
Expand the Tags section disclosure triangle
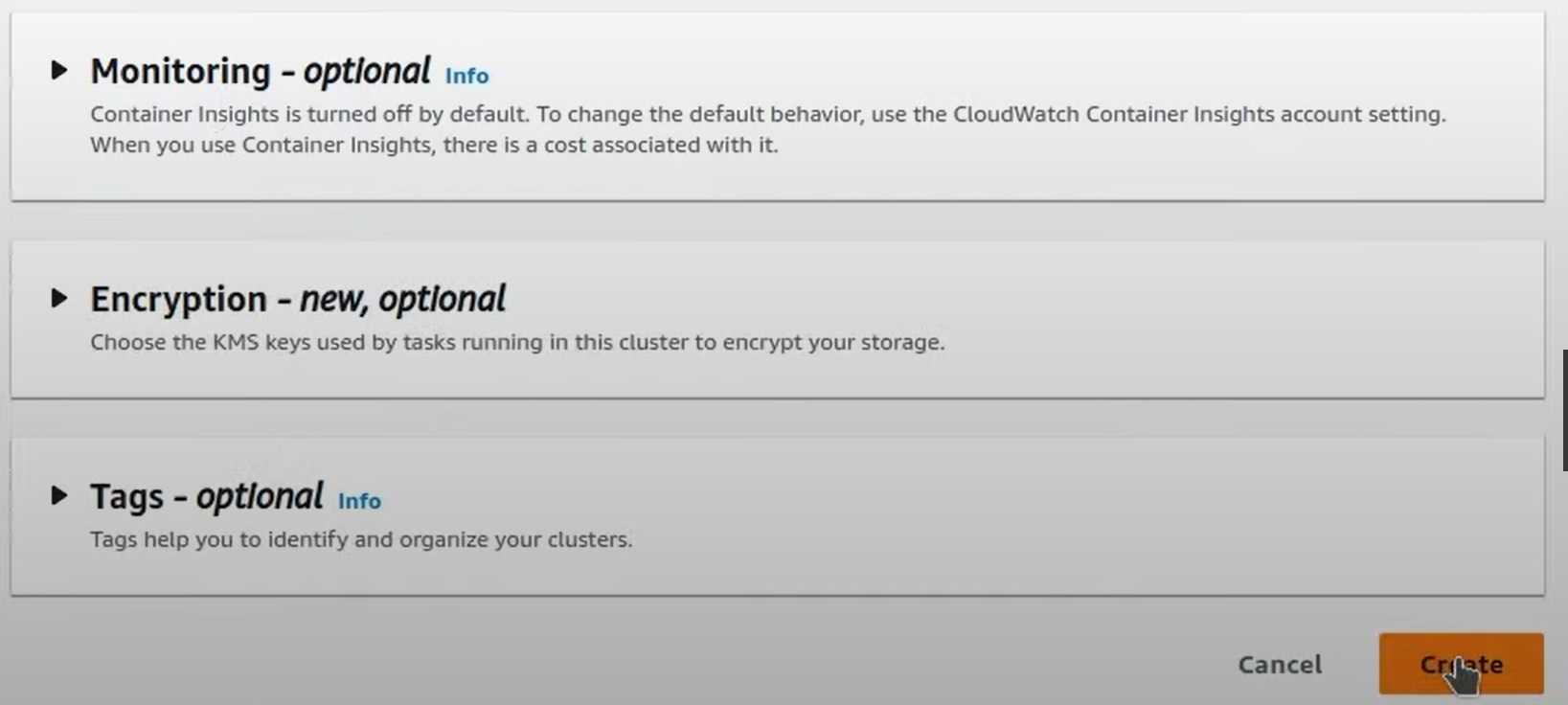59,495
